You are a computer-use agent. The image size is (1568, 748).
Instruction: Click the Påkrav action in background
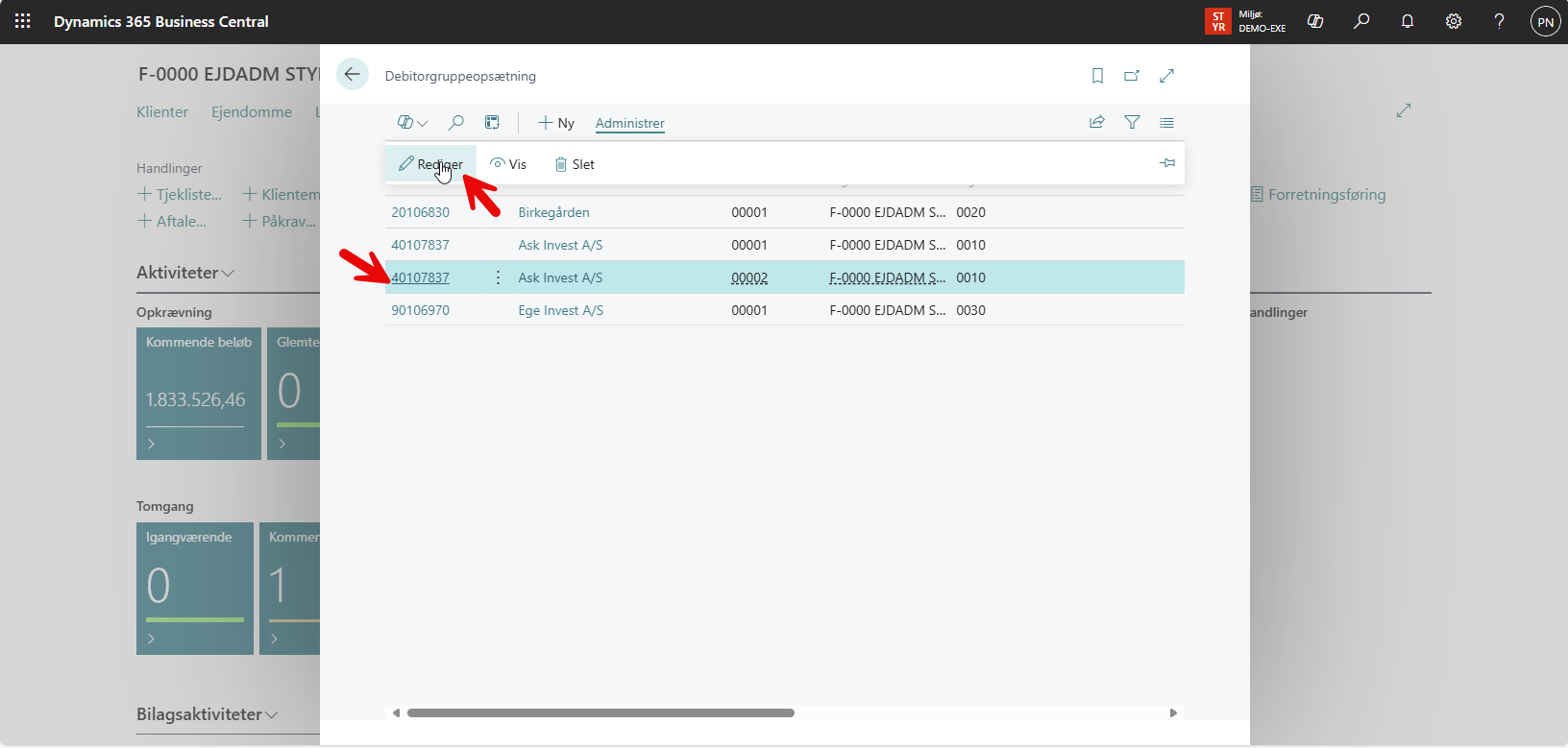click(x=279, y=221)
